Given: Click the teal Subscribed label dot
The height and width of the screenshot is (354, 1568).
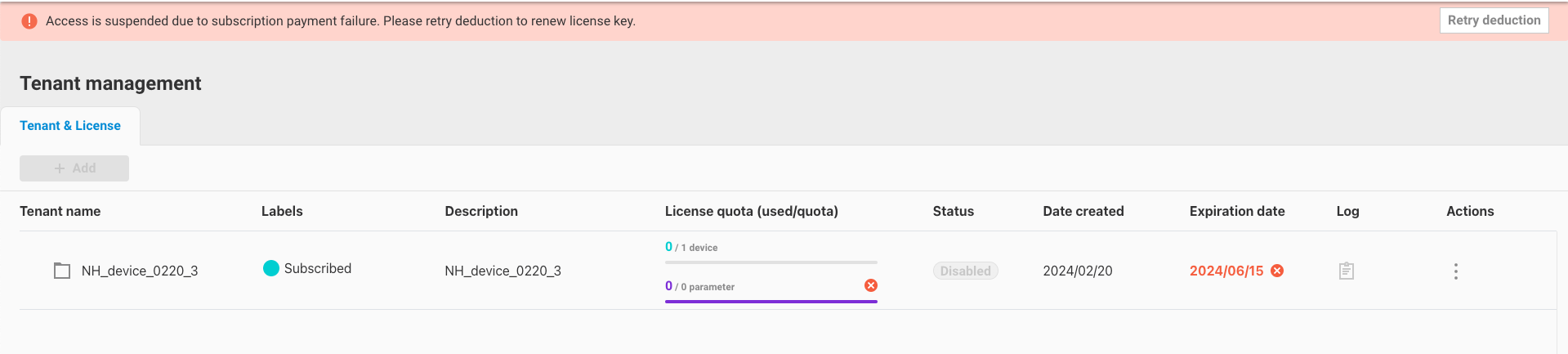Looking at the screenshot, I should pyautogui.click(x=271, y=268).
